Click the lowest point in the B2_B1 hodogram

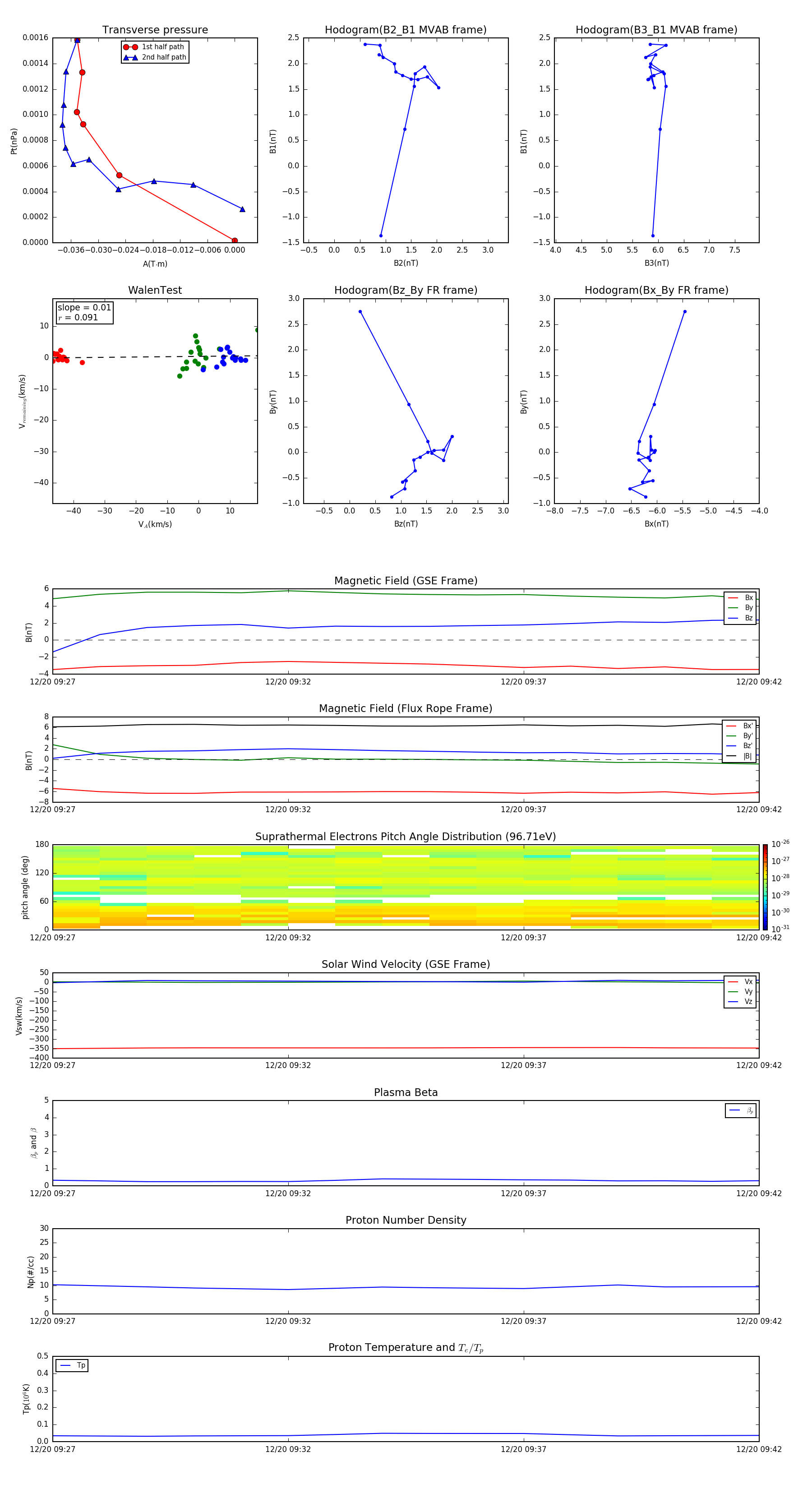coord(381,236)
